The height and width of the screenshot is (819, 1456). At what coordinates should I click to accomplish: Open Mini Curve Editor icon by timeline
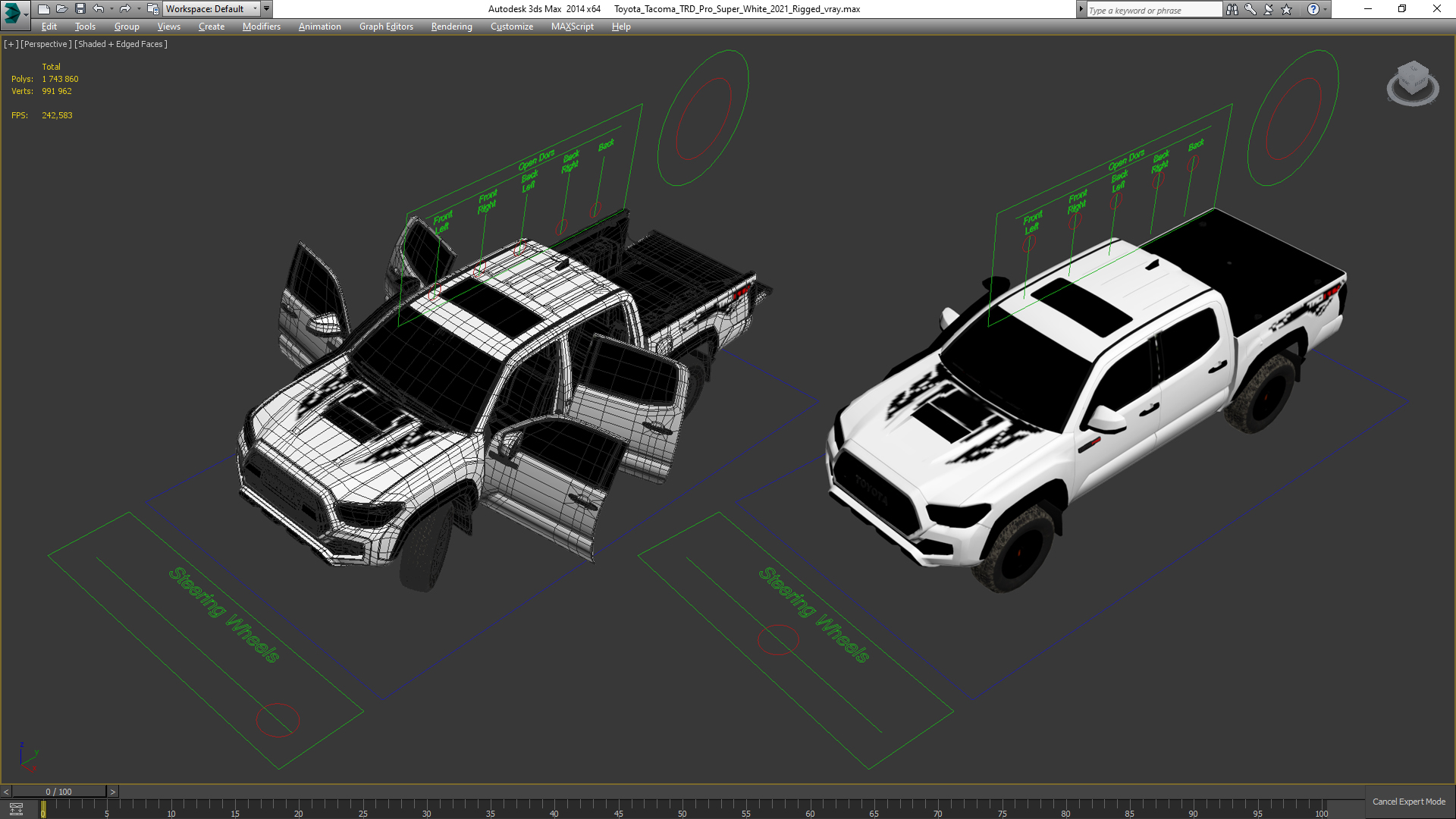[16, 809]
